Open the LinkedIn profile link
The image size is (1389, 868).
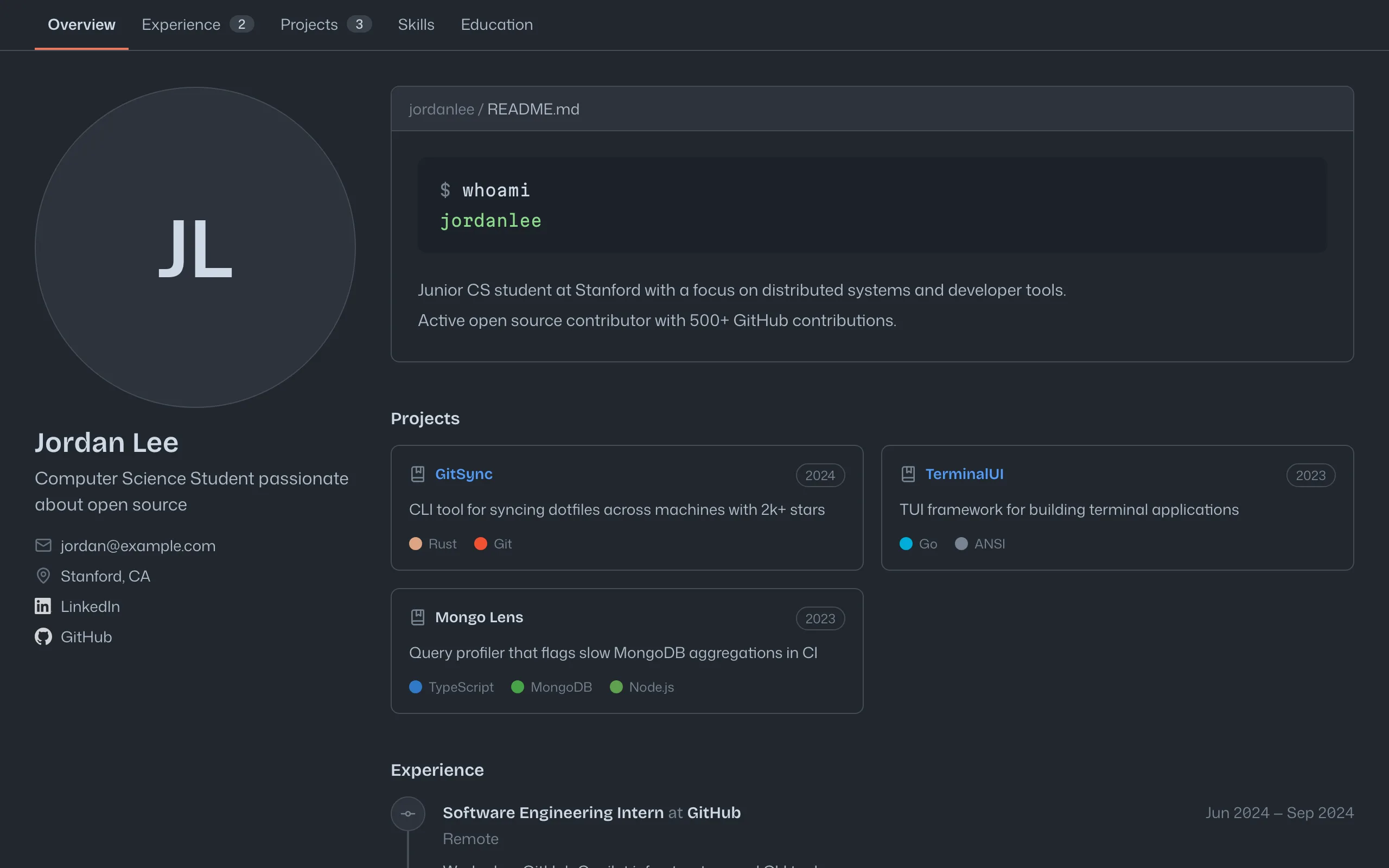pyautogui.click(x=90, y=606)
